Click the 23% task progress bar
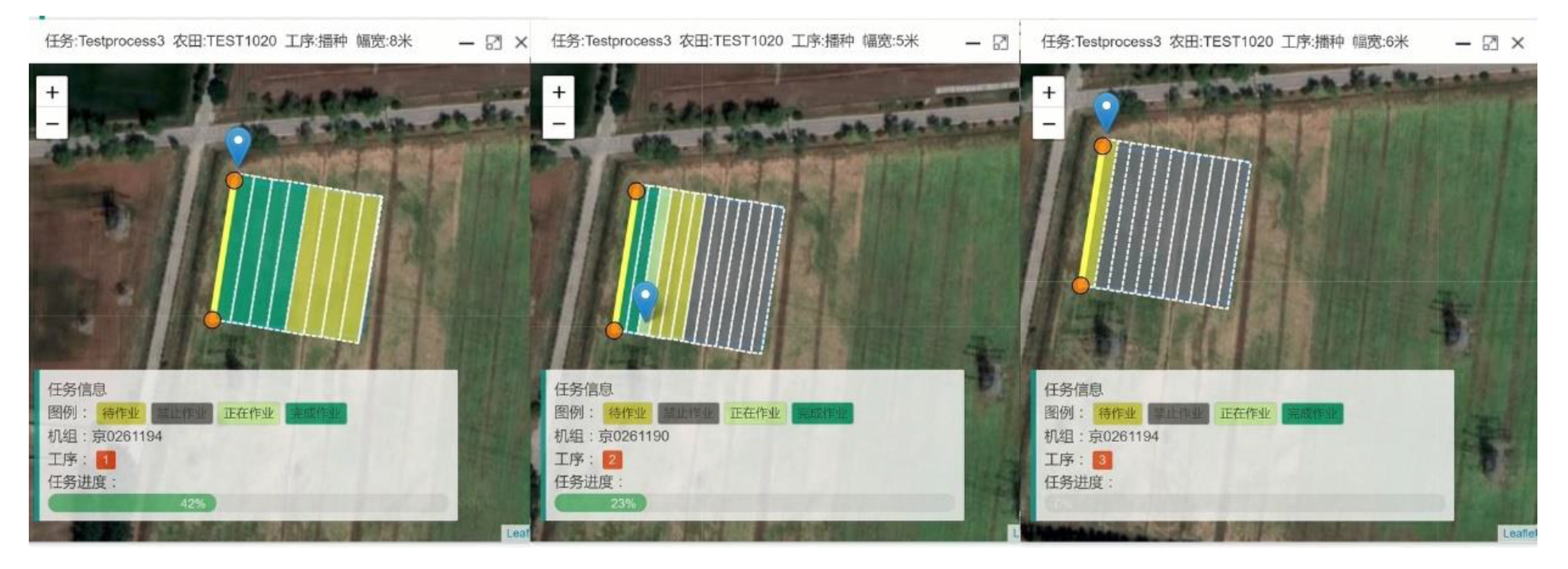Image resolution: width=1568 pixels, height=569 pixels. point(755,503)
